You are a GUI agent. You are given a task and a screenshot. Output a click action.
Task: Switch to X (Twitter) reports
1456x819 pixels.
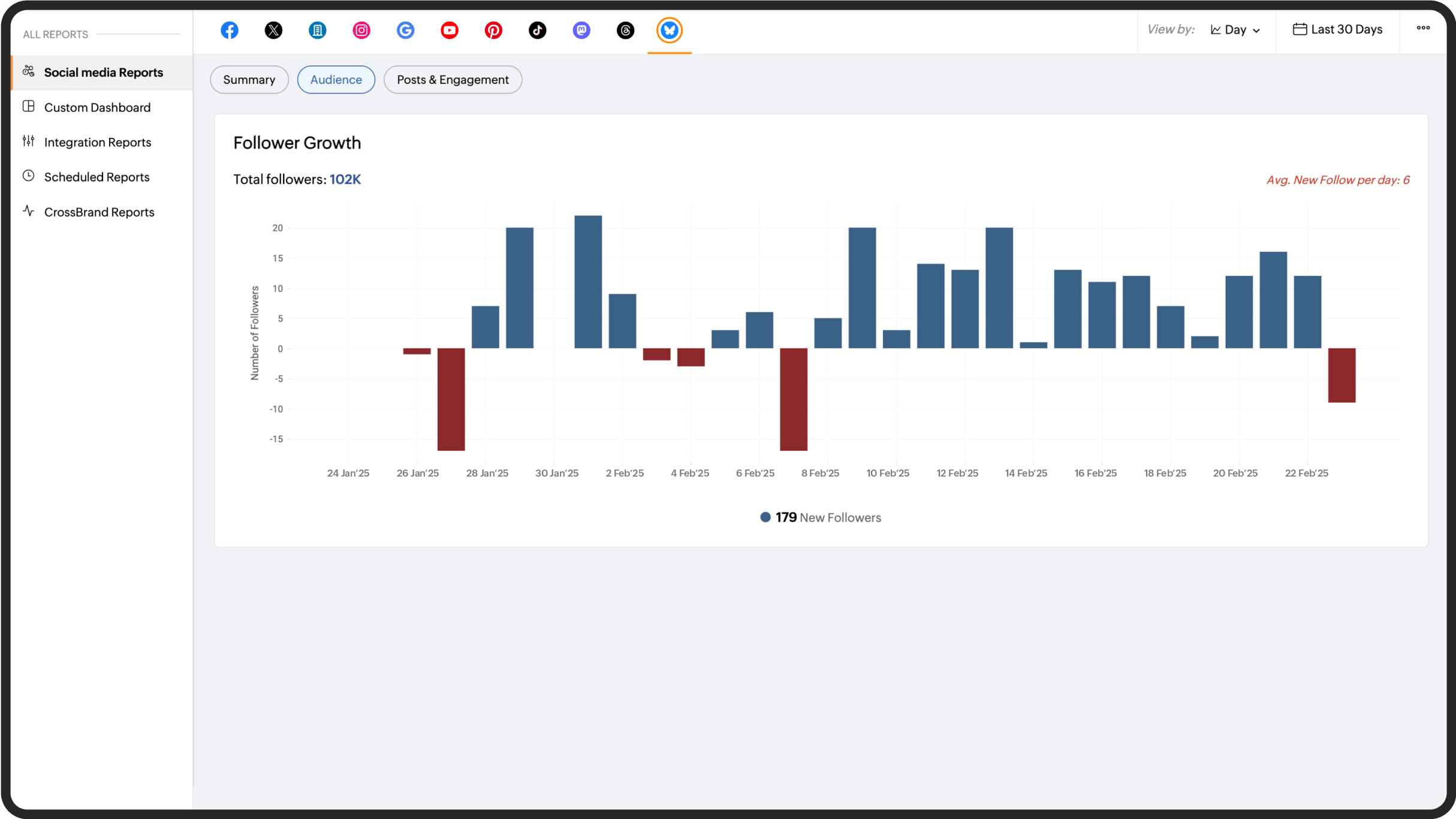coord(274,30)
